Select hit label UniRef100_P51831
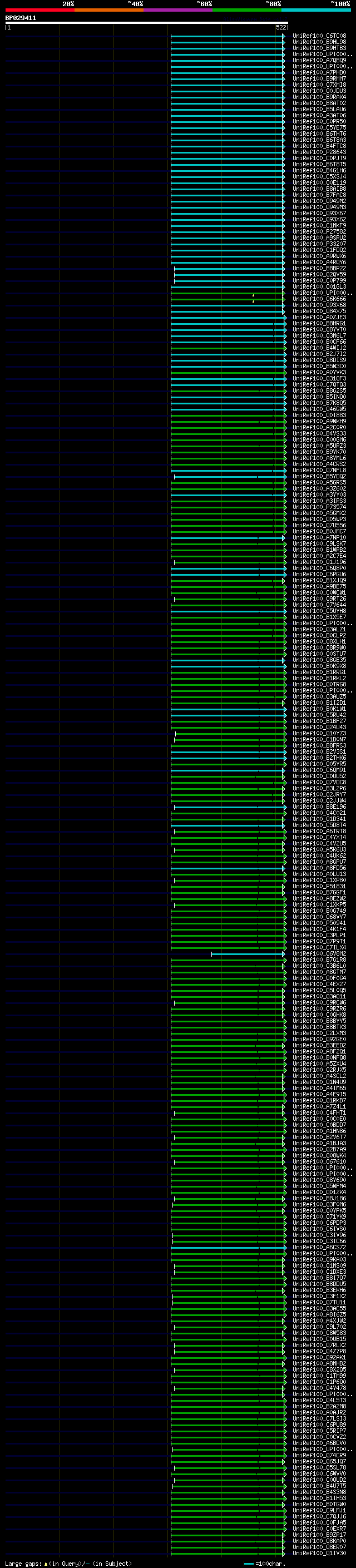The height and width of the screenshot is (1568, 356). (x=319, y=886)
